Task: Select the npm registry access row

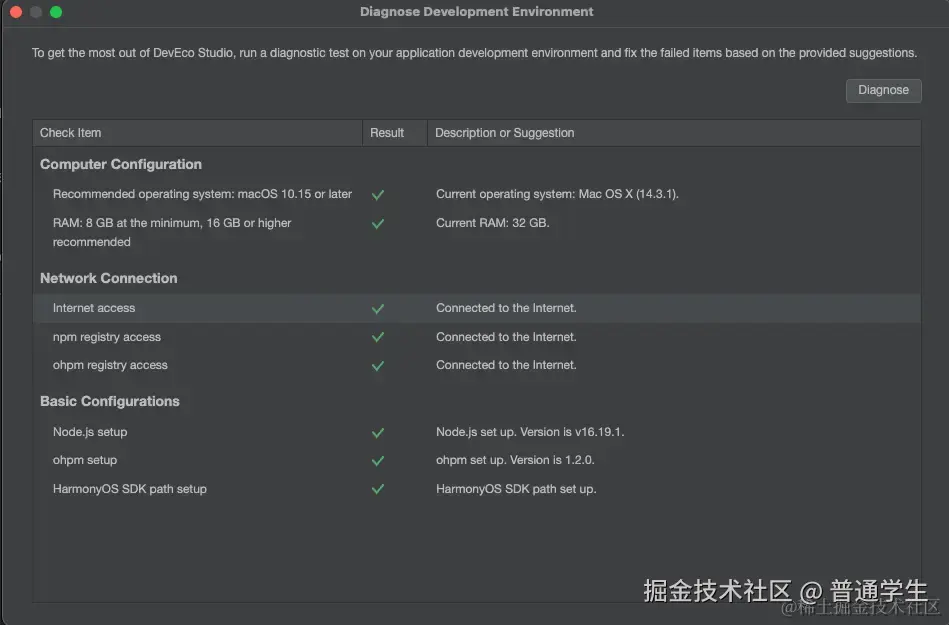Action: [107, 337]
